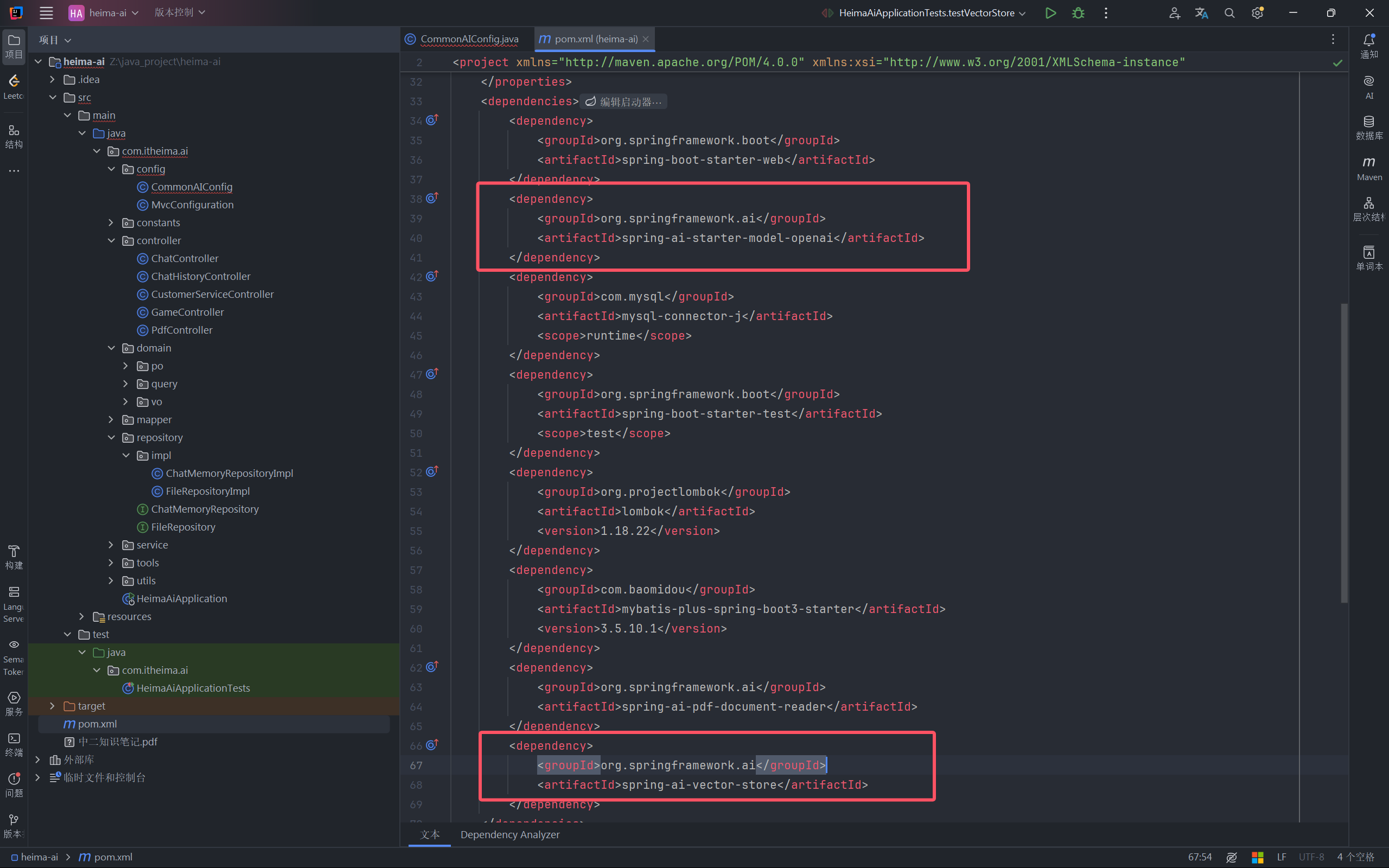Open the Hierarchy (层次结构) panel
Screen dimensions: 1389x868
[x=1368, y=209]
